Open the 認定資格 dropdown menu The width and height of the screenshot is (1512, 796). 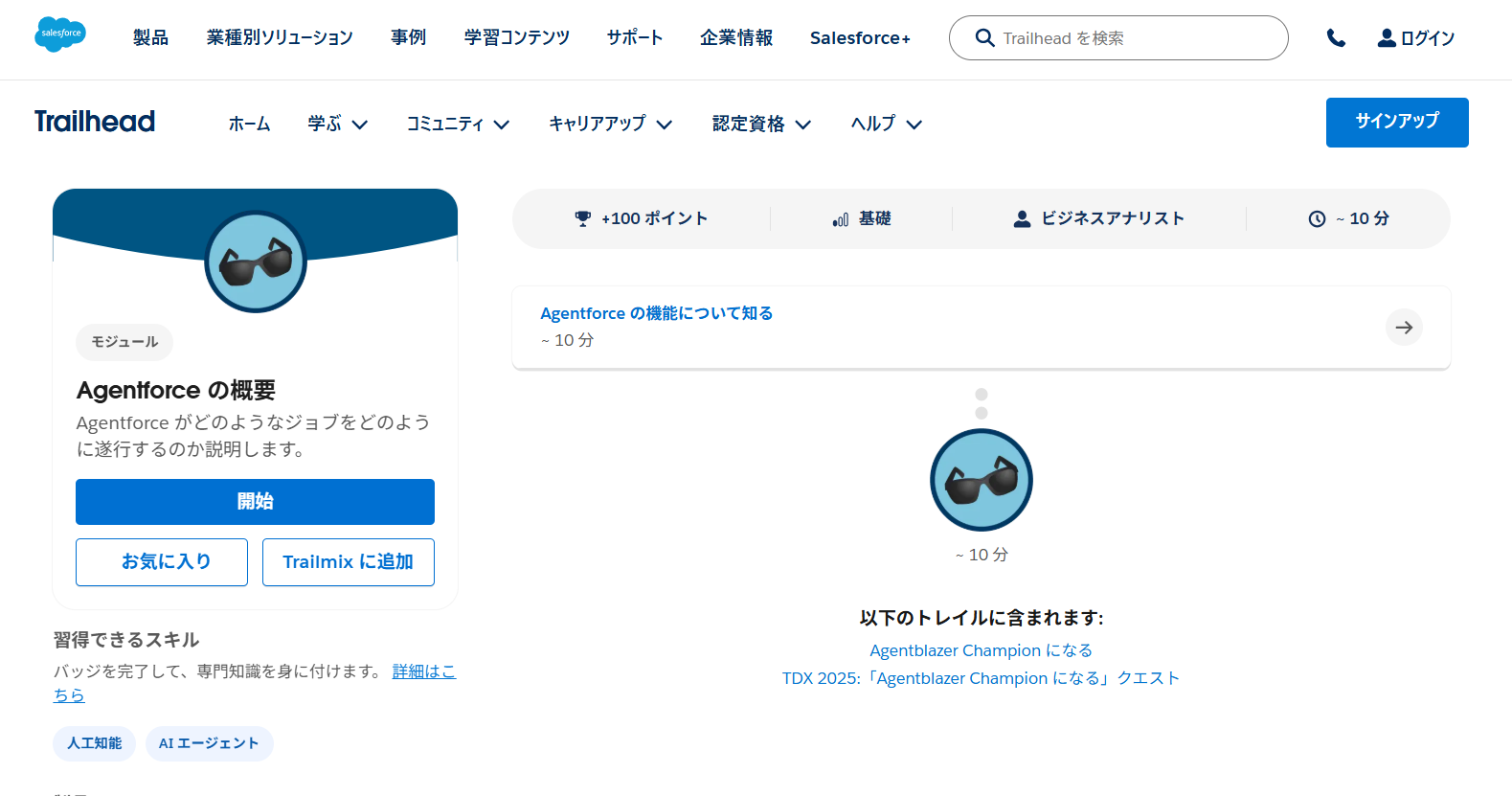761,124
